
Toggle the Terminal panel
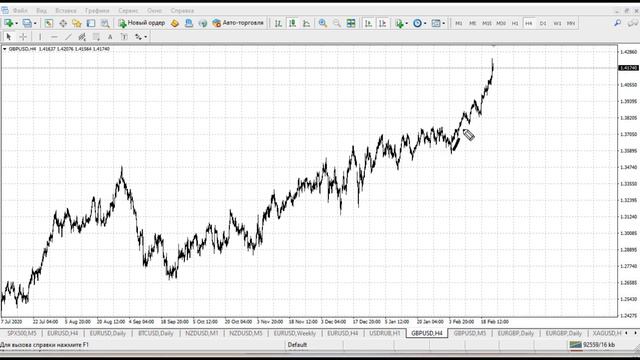[x=91, y=23]
